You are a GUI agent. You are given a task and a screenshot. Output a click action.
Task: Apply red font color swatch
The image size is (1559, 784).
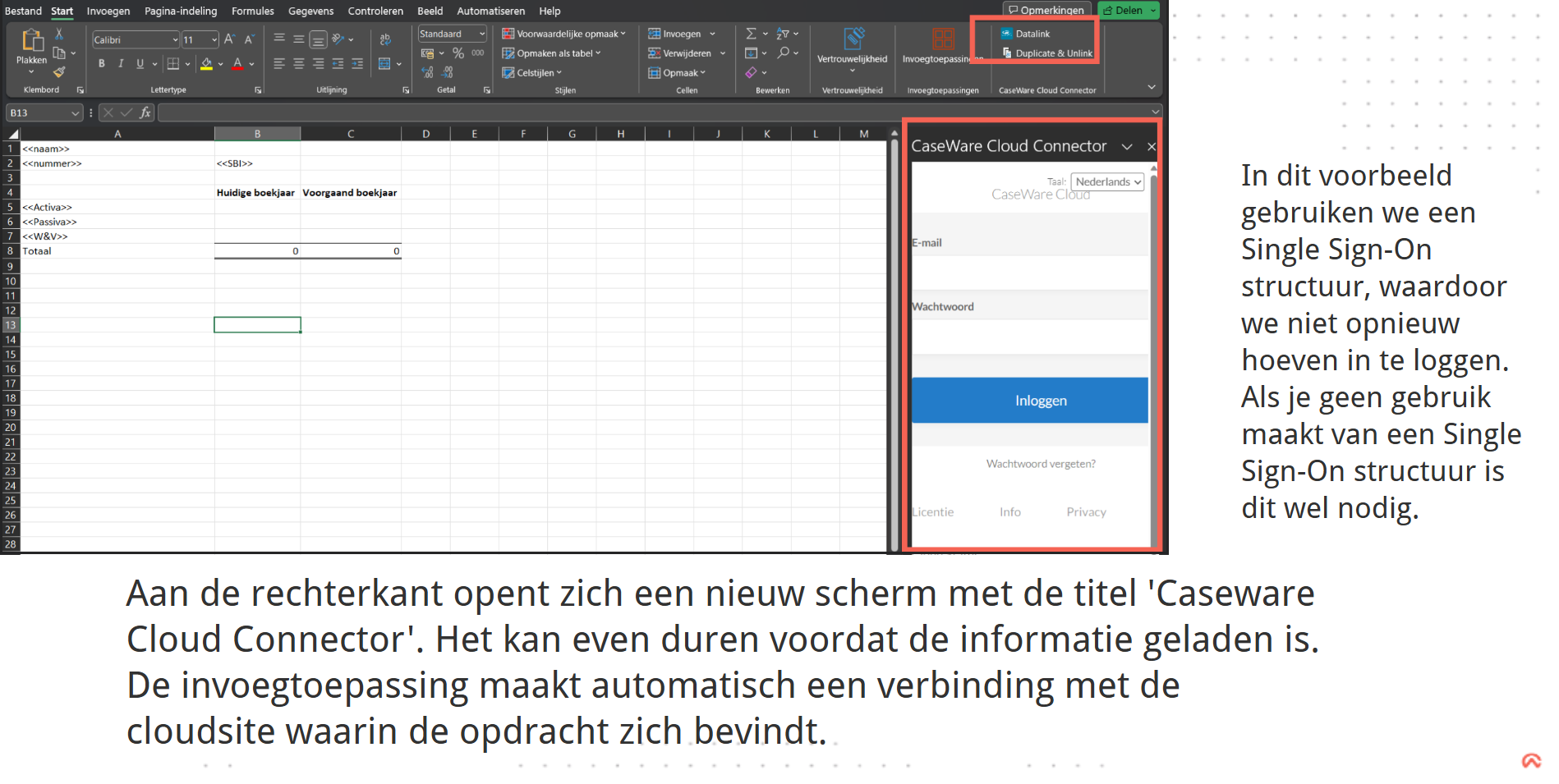click(x=237, y=64)
